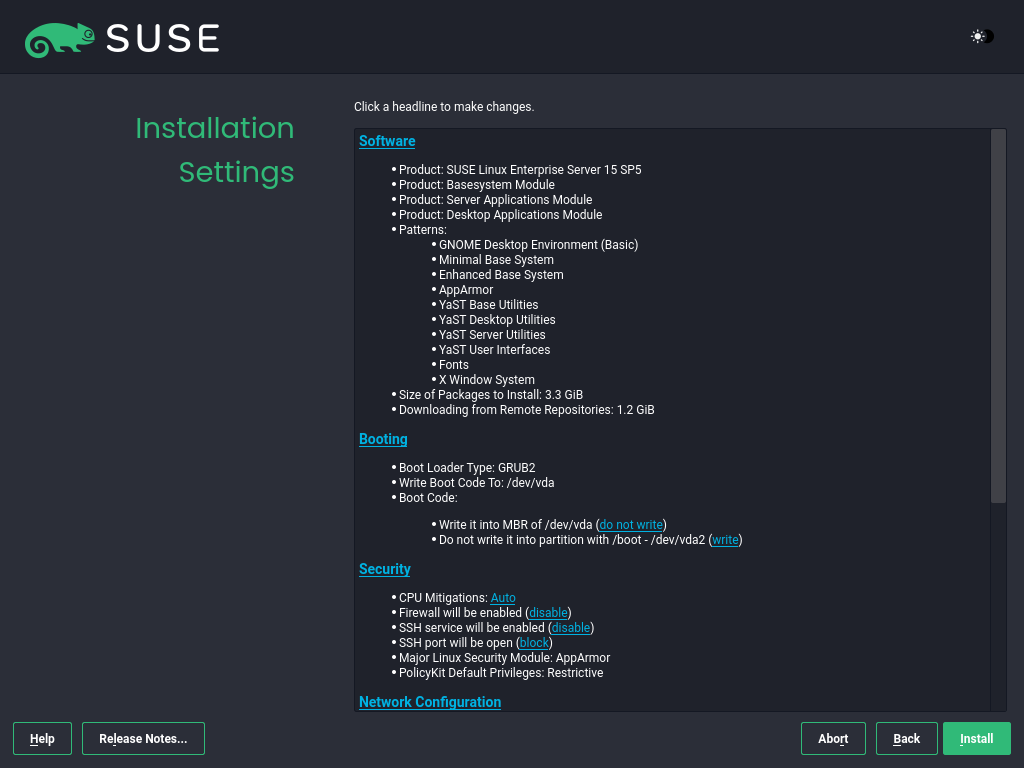The image size is (1024, 768).
Task: Open the Booting settings headline
Action: click(382, 439)
